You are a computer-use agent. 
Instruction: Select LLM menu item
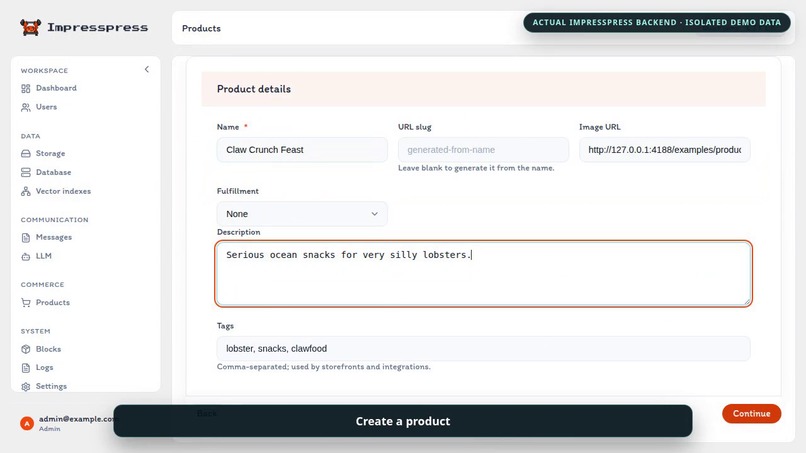[44, 256]
